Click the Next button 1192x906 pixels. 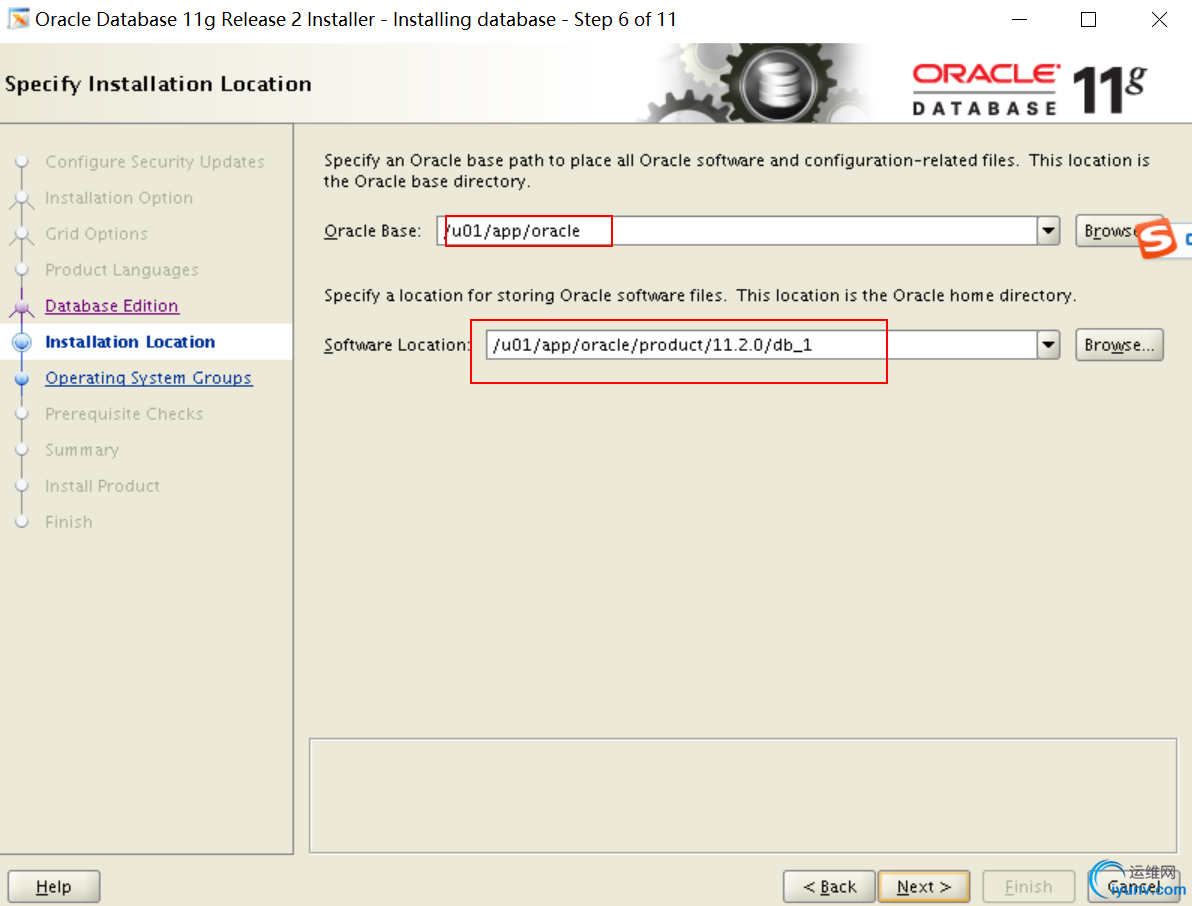pyautogui.click(x=924, y=886)
